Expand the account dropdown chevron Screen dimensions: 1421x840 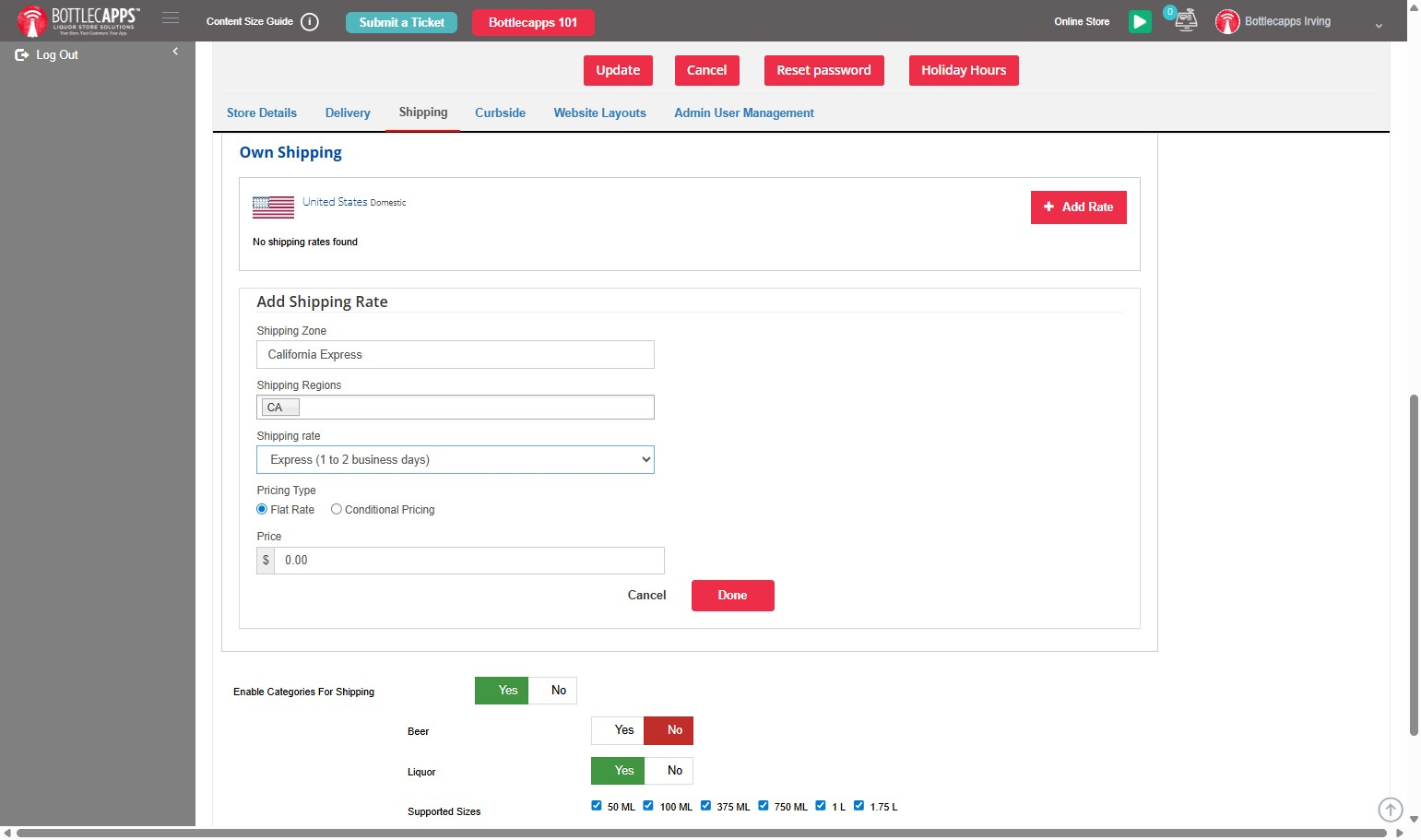1379,26
